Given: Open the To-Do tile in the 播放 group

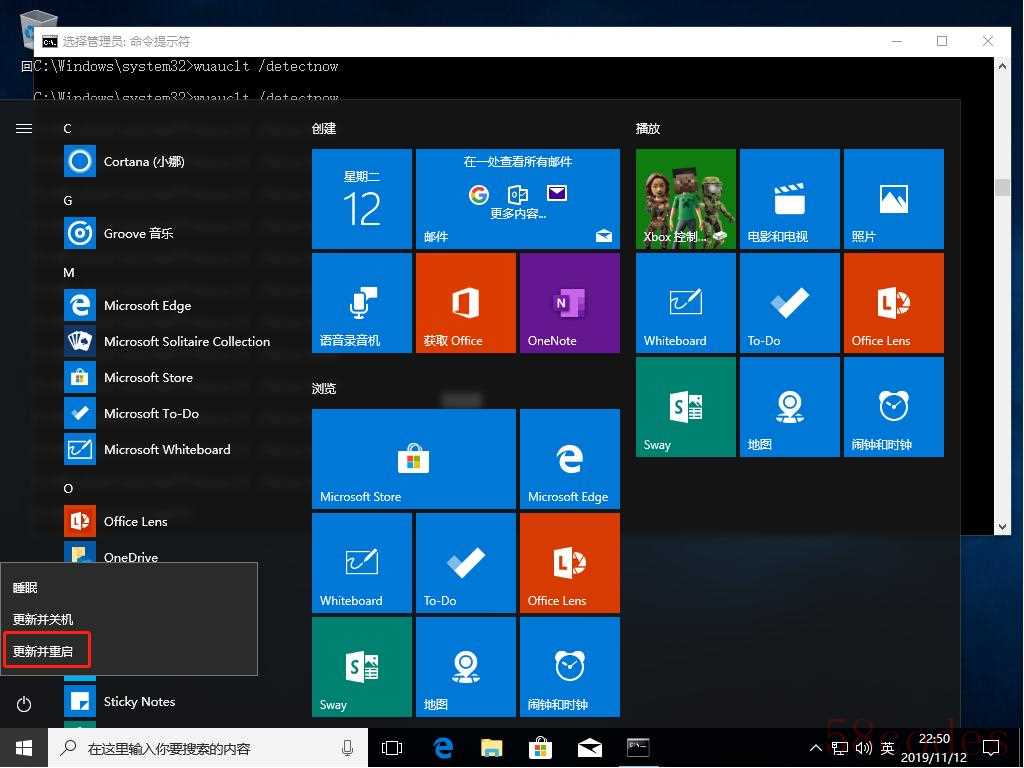Looking at the screenshot, I should [790, 303].
